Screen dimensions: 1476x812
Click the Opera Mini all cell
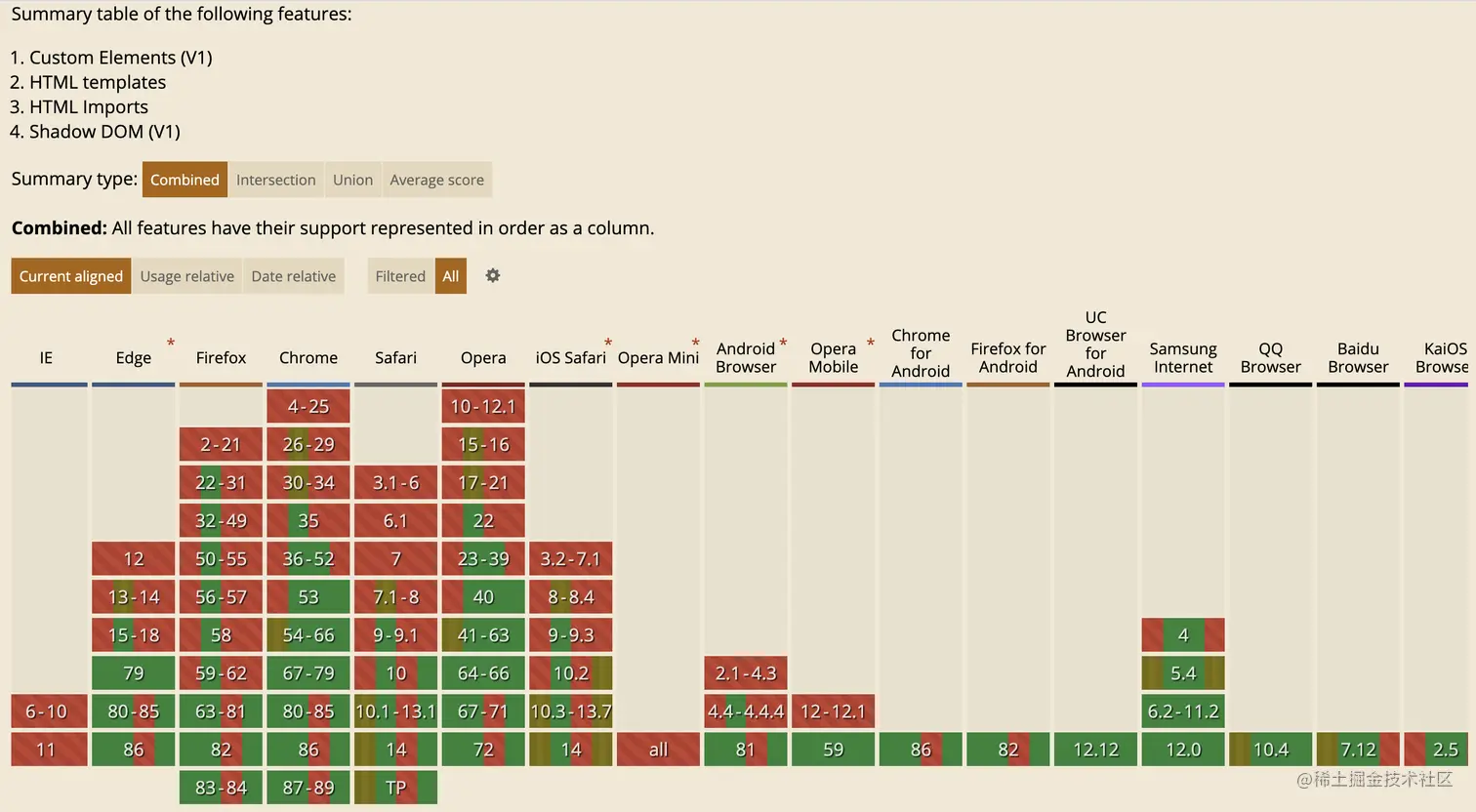pos(658,750)
